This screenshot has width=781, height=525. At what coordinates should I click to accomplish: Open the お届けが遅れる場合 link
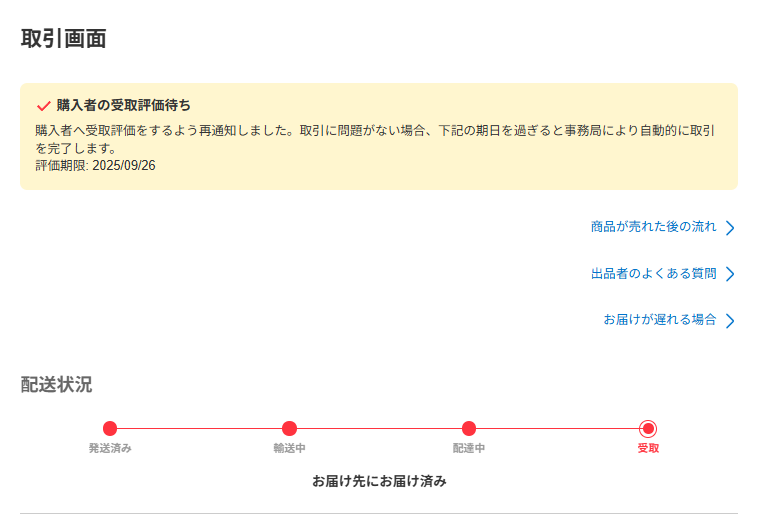pyautogui.click(x=659, y=320)
